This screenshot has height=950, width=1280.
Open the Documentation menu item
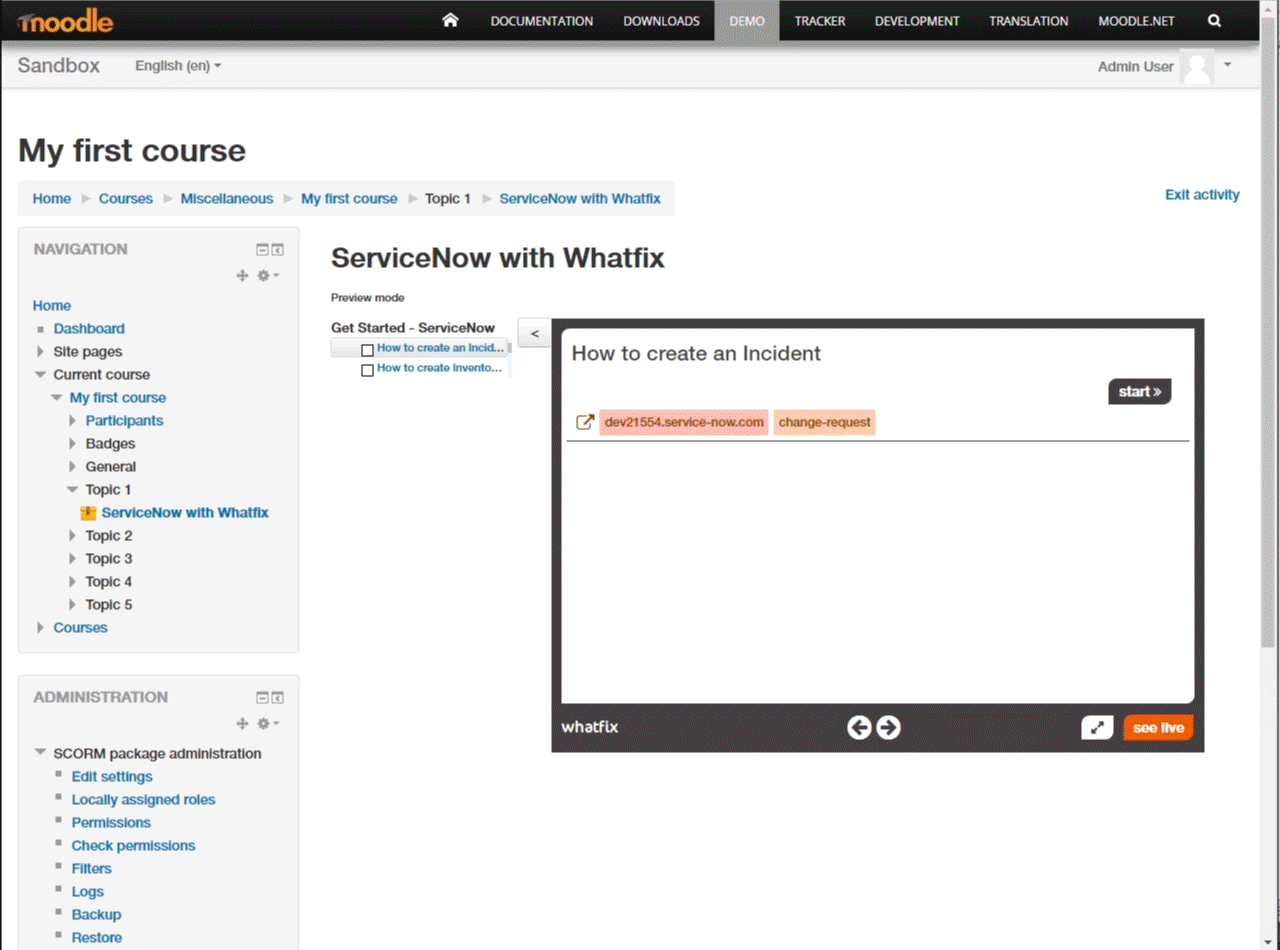[541, 21]
